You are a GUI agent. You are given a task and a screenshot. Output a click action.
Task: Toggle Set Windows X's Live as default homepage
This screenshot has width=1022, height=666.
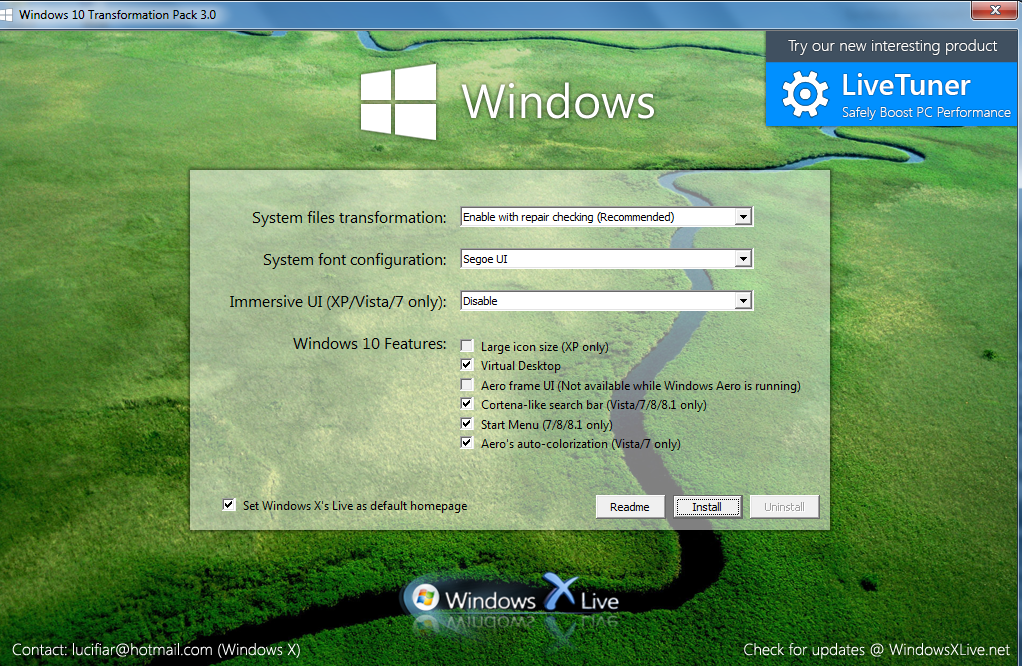point(229,505)
